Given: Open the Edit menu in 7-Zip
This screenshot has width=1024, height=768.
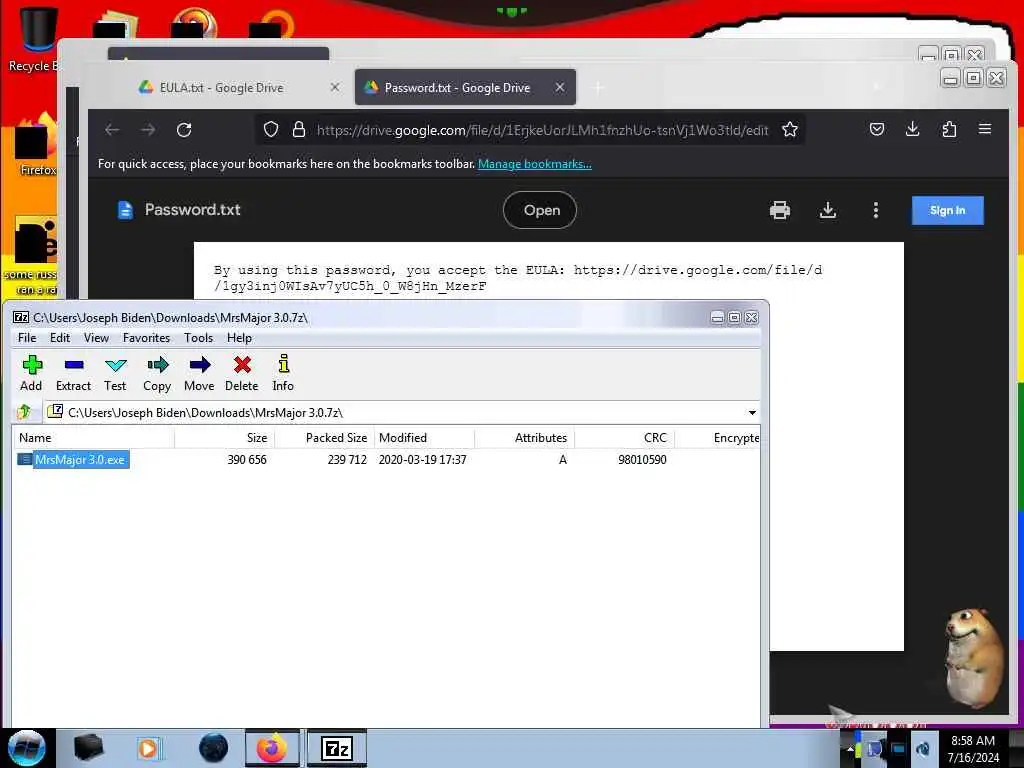Looking at the screenshot, I should point(59,338).
